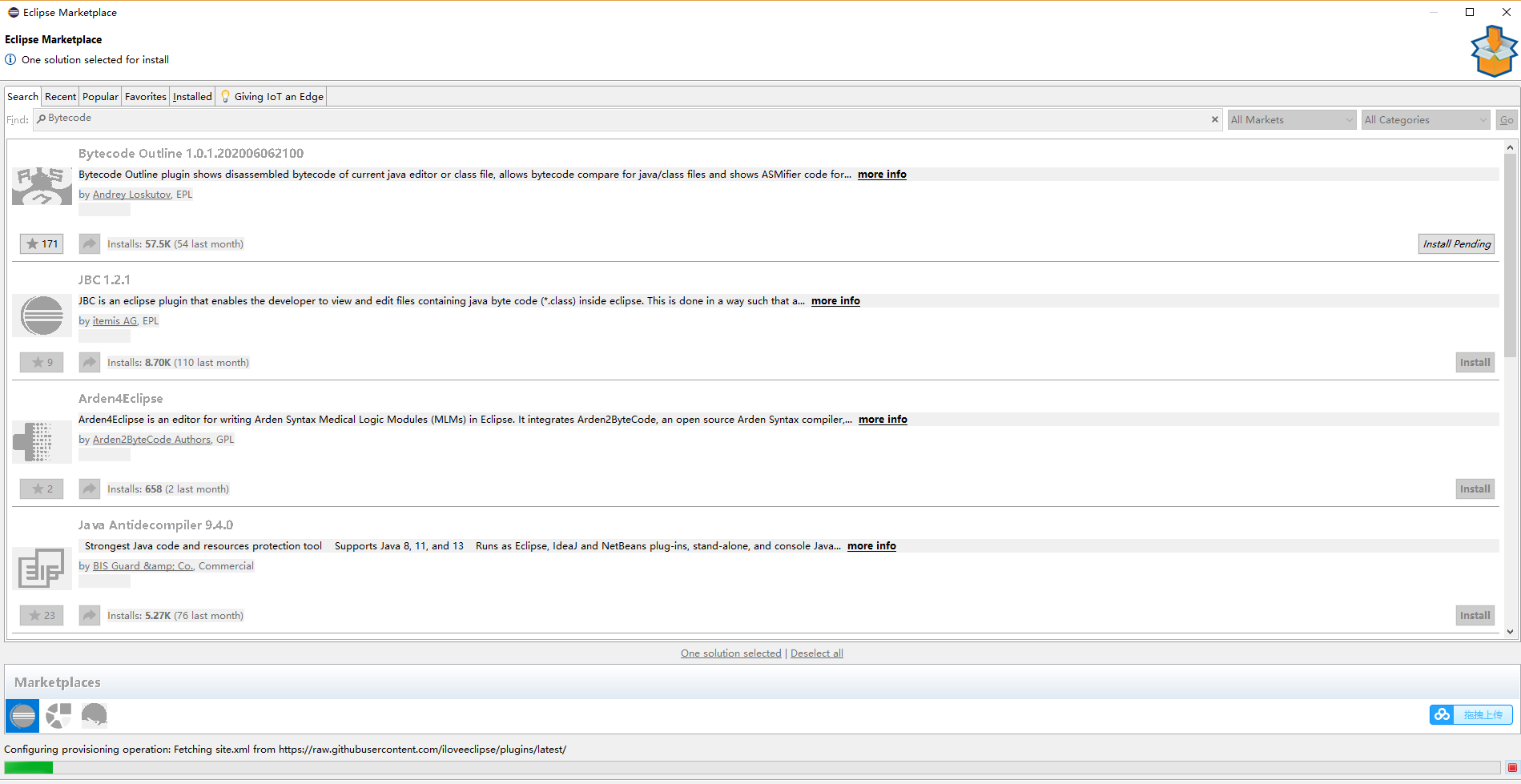Screen dimensions: 1521x784
Task: Click the third marketplace icon at bottom
Action: [95, 715]
